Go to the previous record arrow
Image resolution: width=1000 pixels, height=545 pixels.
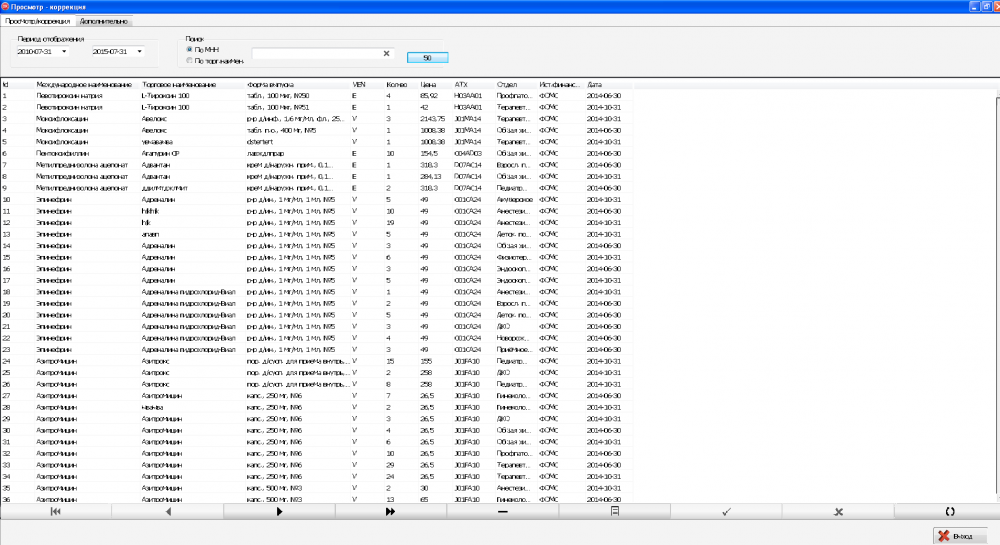point(168,511)
